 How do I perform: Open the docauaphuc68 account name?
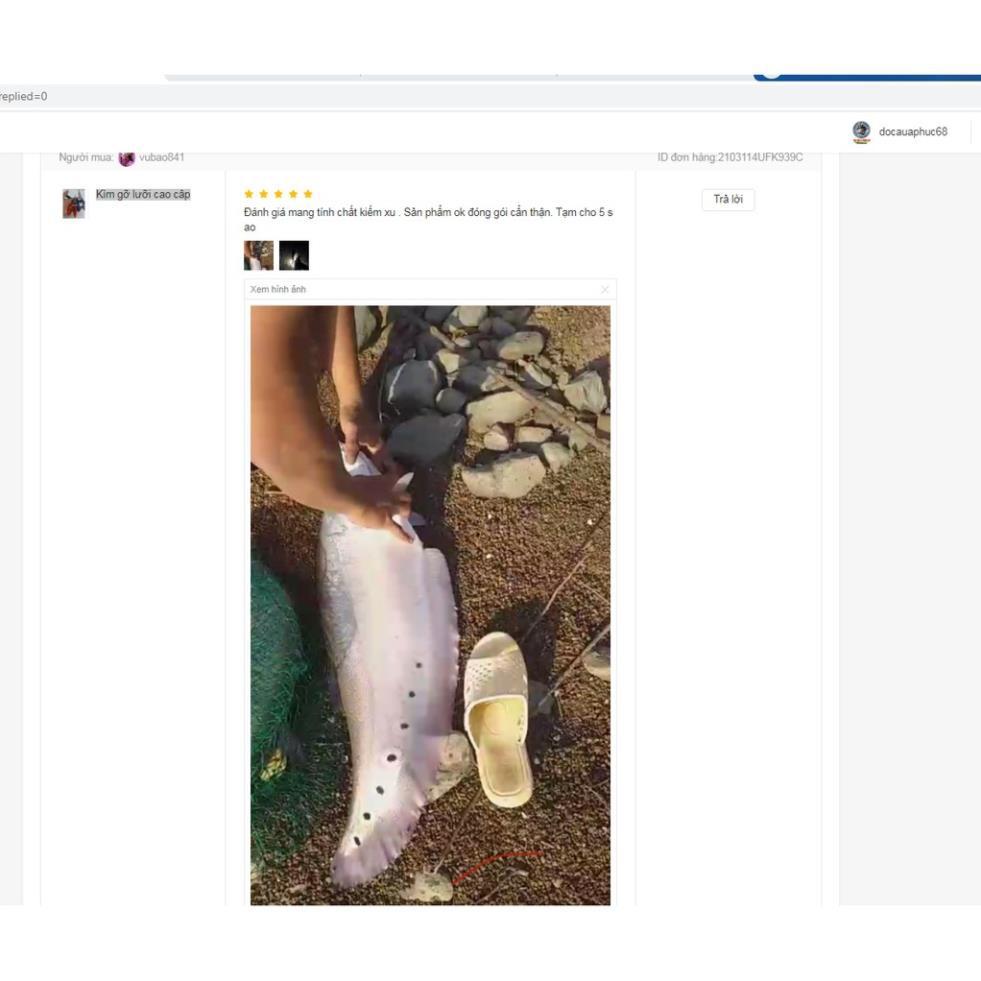pyautogui.click(x=912, y=132)
